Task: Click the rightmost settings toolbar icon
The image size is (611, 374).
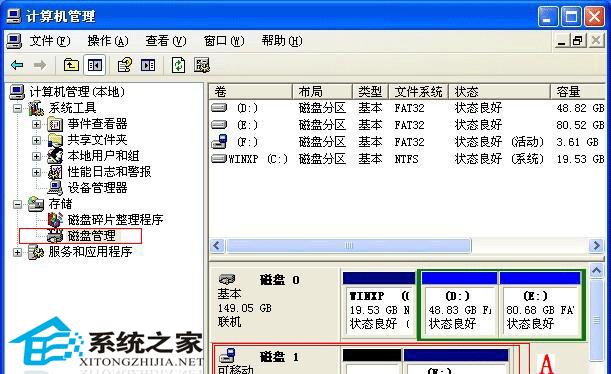Action: (x=202, y=65)
